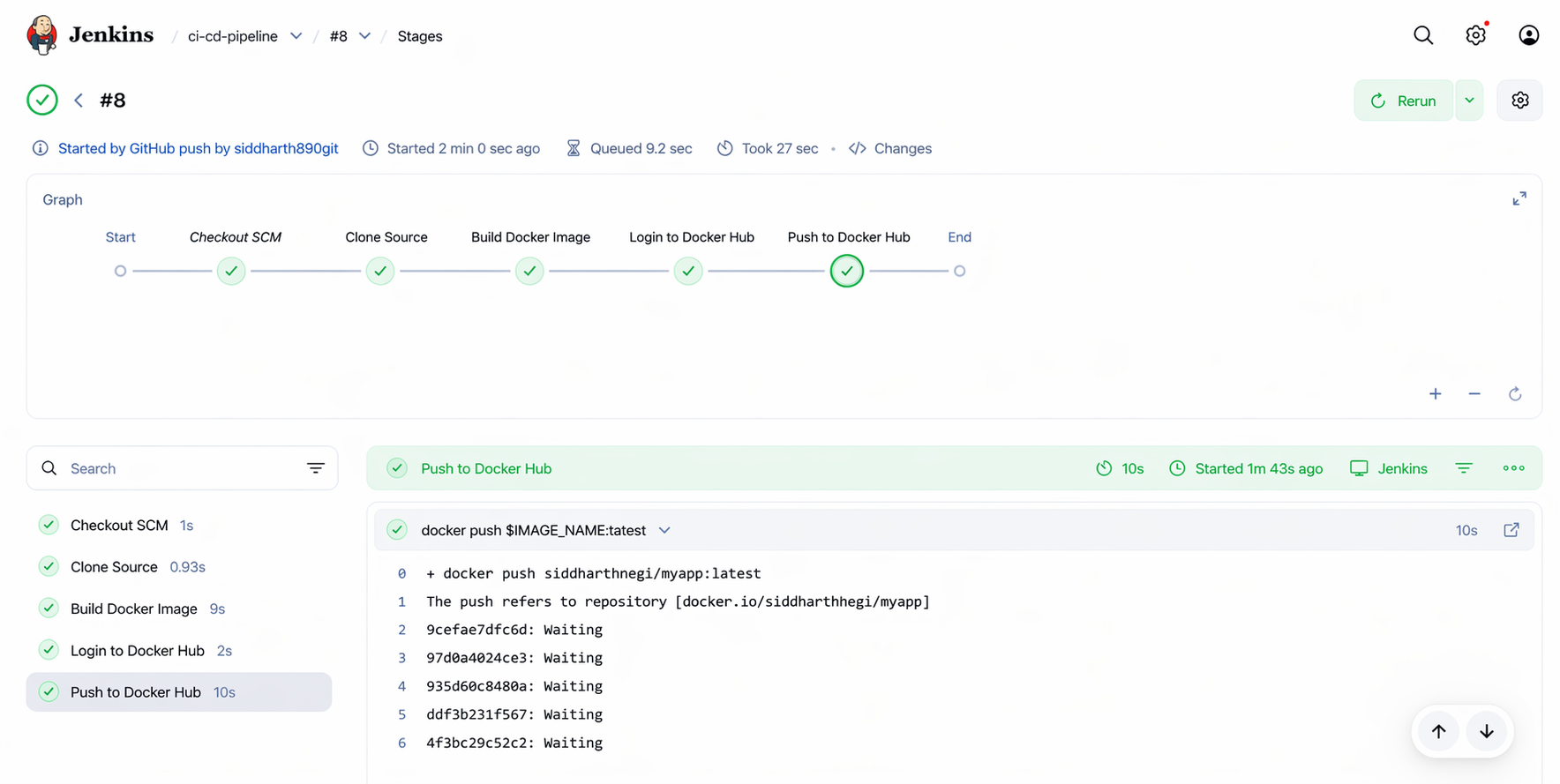1560x784 pixels.
Task: Open 'Started by GitHub push' link
Action: (199, 148)
